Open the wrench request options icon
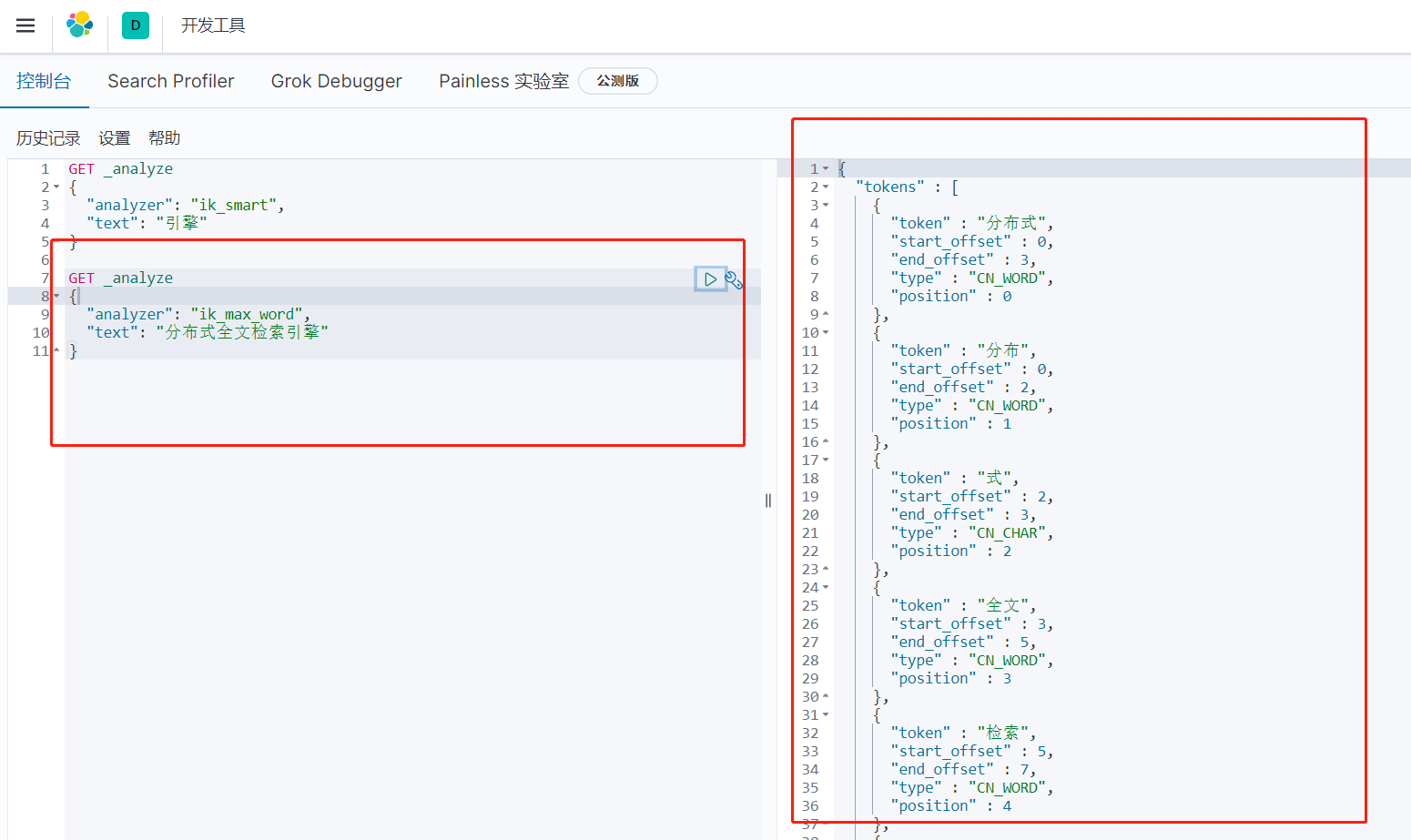The image size is (1411, 840). [x=734, y=280]
